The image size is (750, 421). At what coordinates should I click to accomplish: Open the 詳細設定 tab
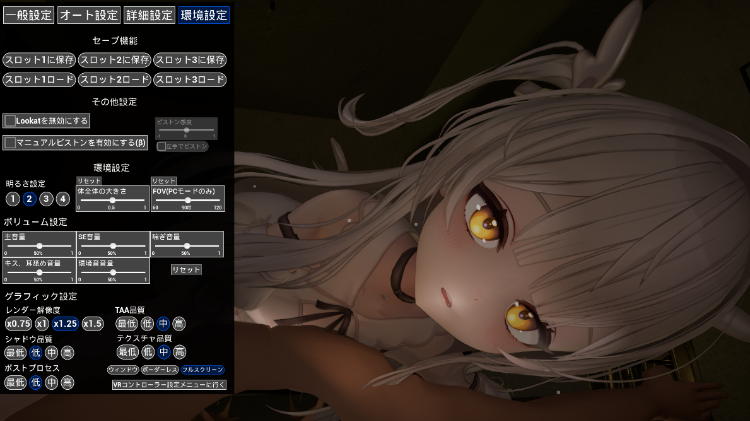tap(149, 15)
